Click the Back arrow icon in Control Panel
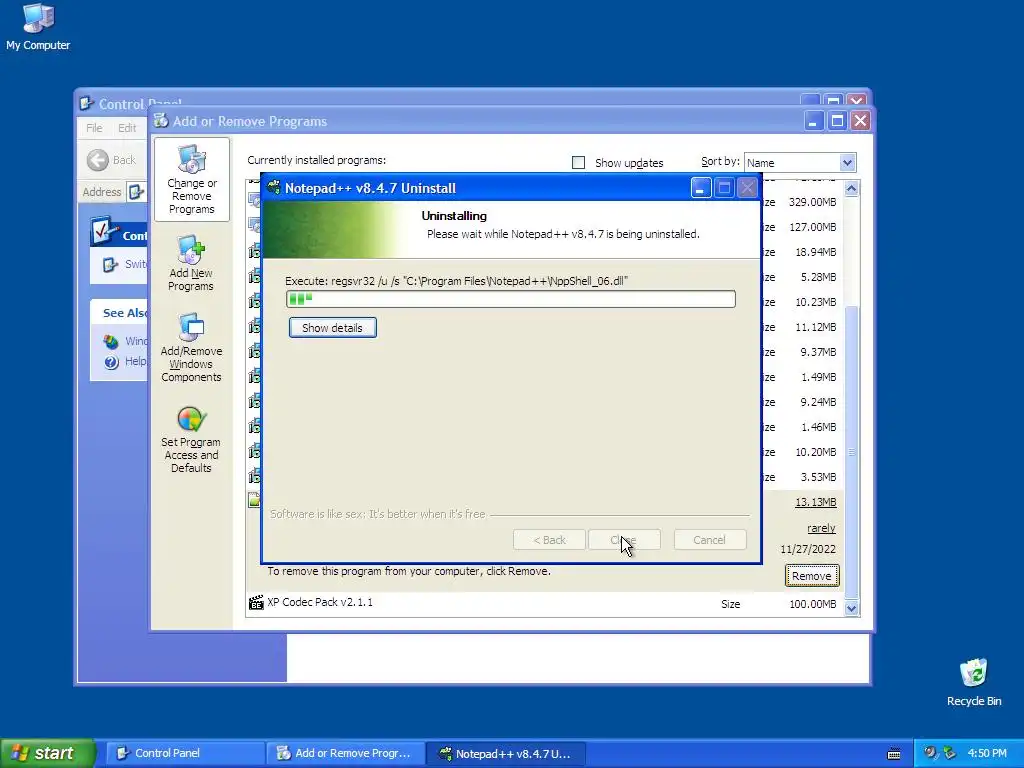This screenshot has height=768, width=1024. 98,160
